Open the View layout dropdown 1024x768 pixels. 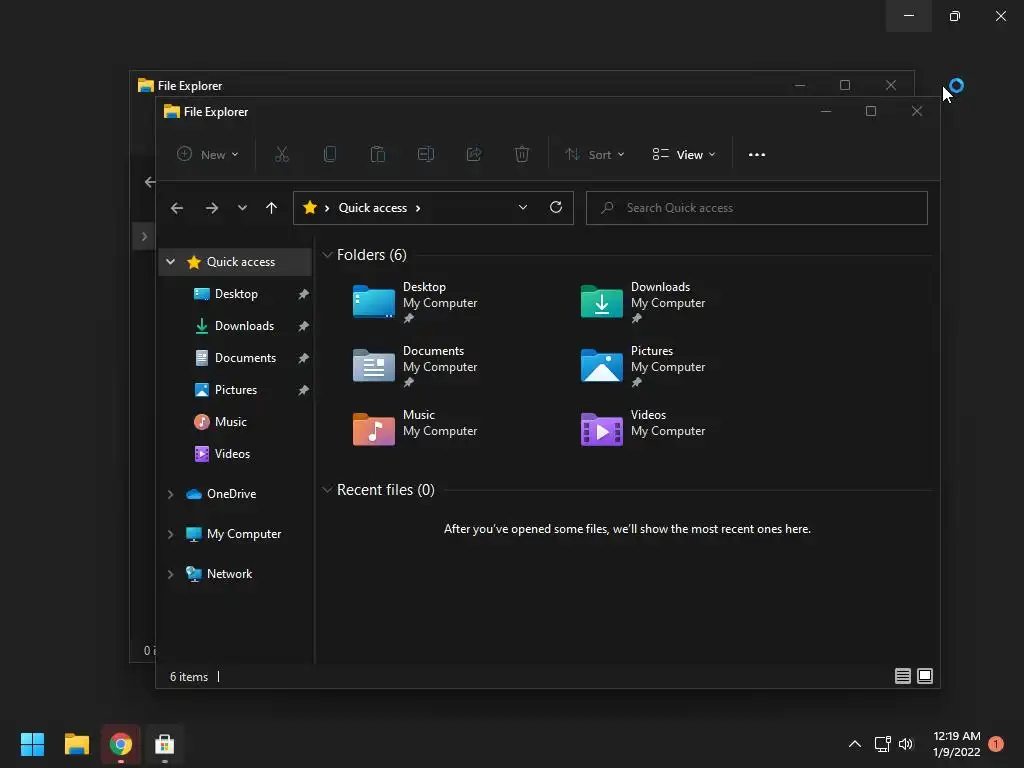point(684,155)
